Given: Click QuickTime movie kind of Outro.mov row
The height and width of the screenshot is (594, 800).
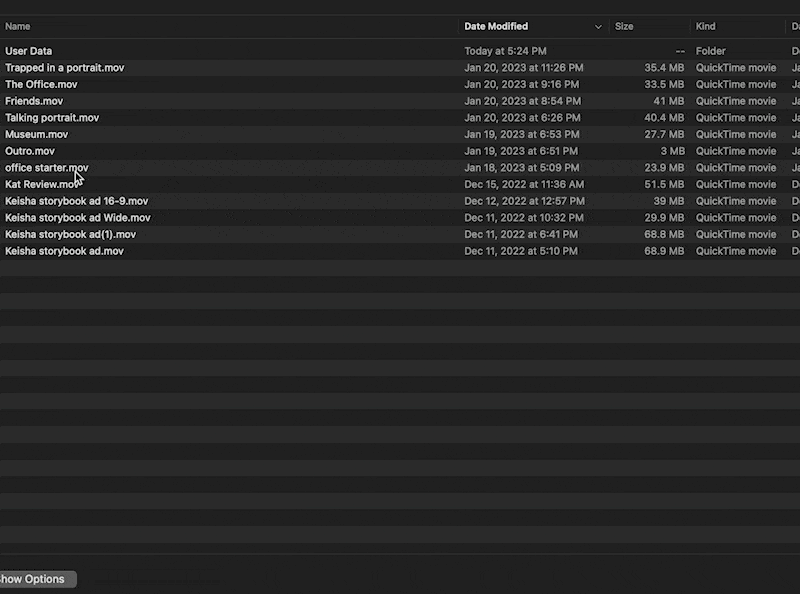Looking at the screenshot, I should coord(736,151).
